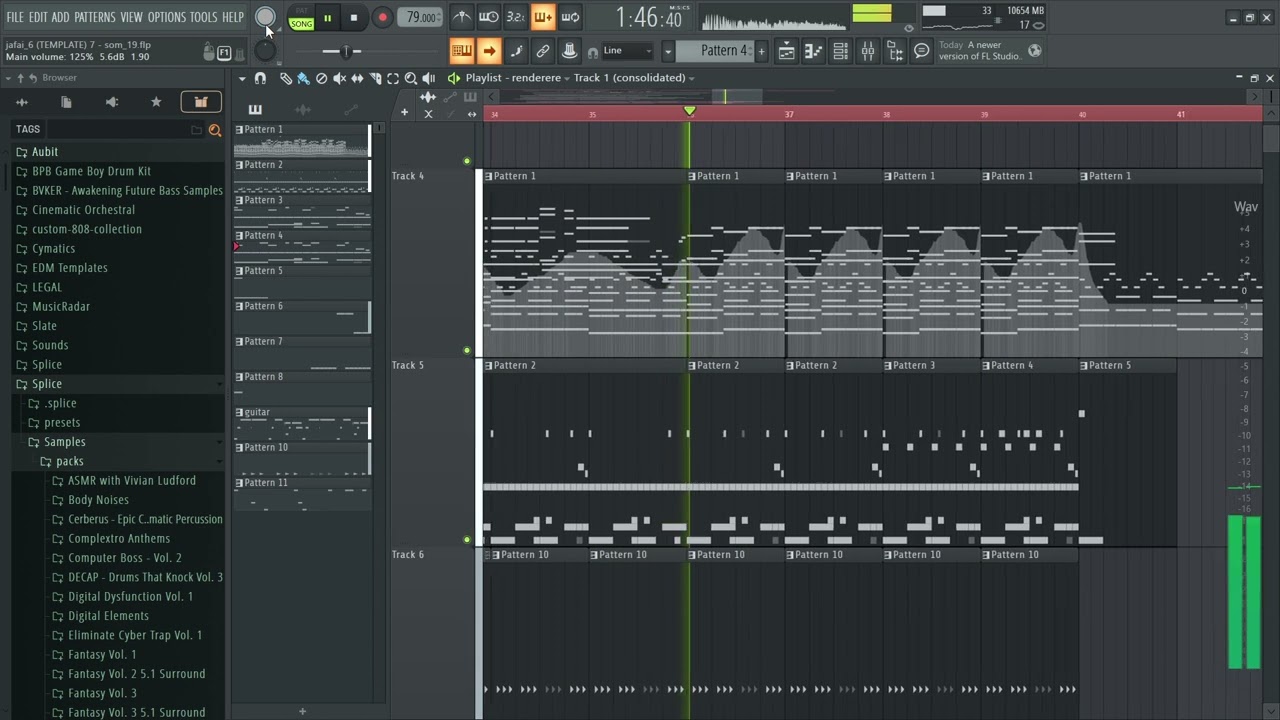Toggle the auto-scrolling arrow button

(x=488, y=51)
